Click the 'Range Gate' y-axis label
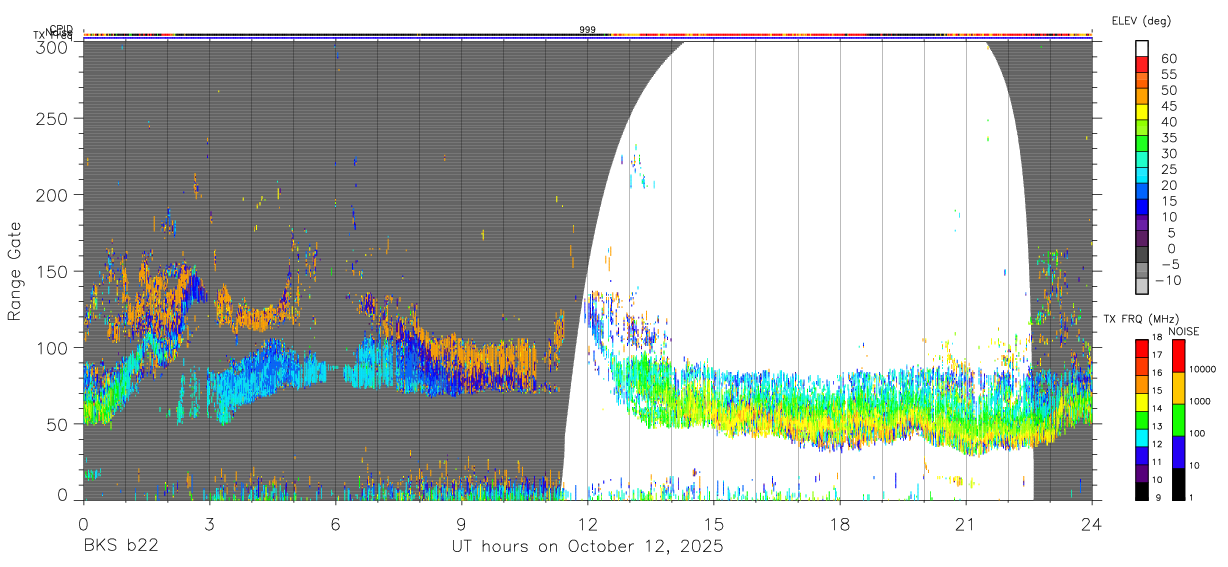Screen dimensions: 1228x567 [x=15, y=271]
